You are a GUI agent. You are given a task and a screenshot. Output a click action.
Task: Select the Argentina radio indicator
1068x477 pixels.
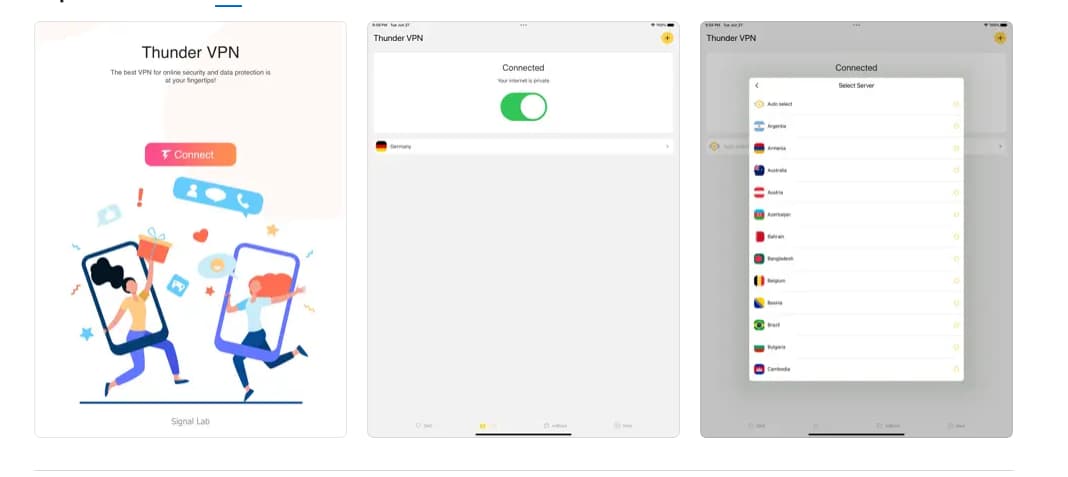click(956, 126)
